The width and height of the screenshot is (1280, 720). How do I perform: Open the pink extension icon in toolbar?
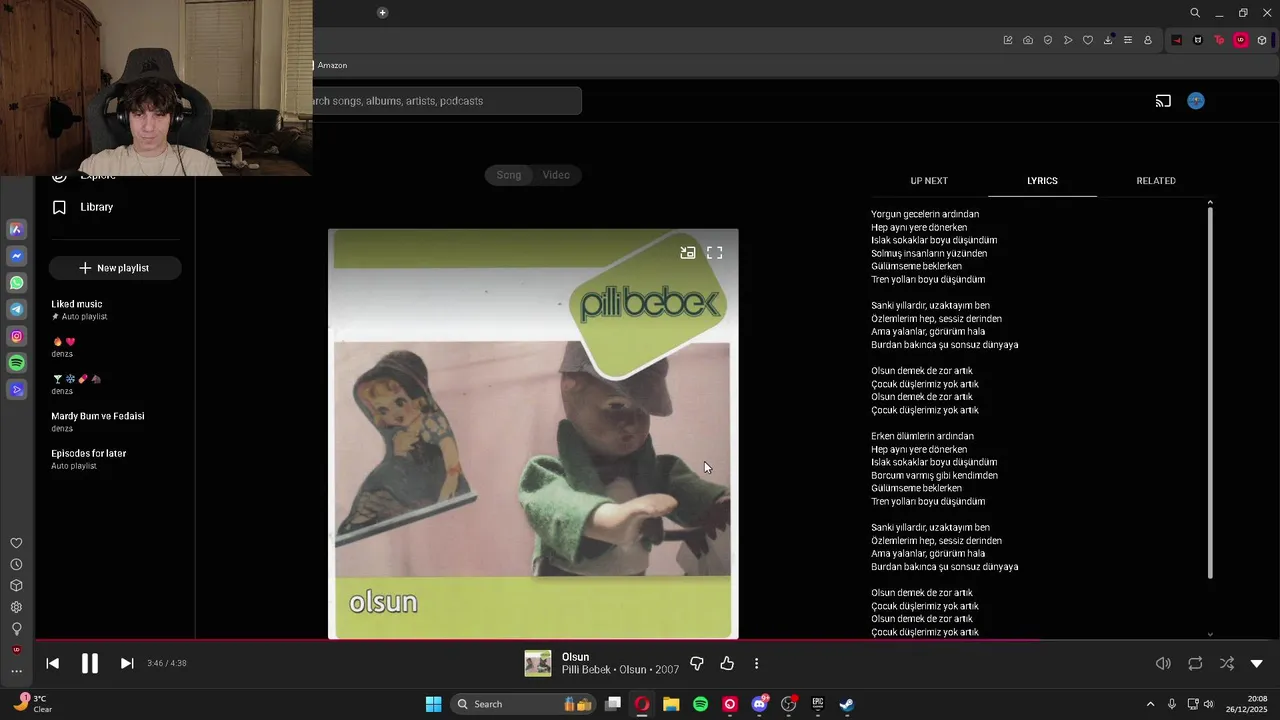point(1241,40)
